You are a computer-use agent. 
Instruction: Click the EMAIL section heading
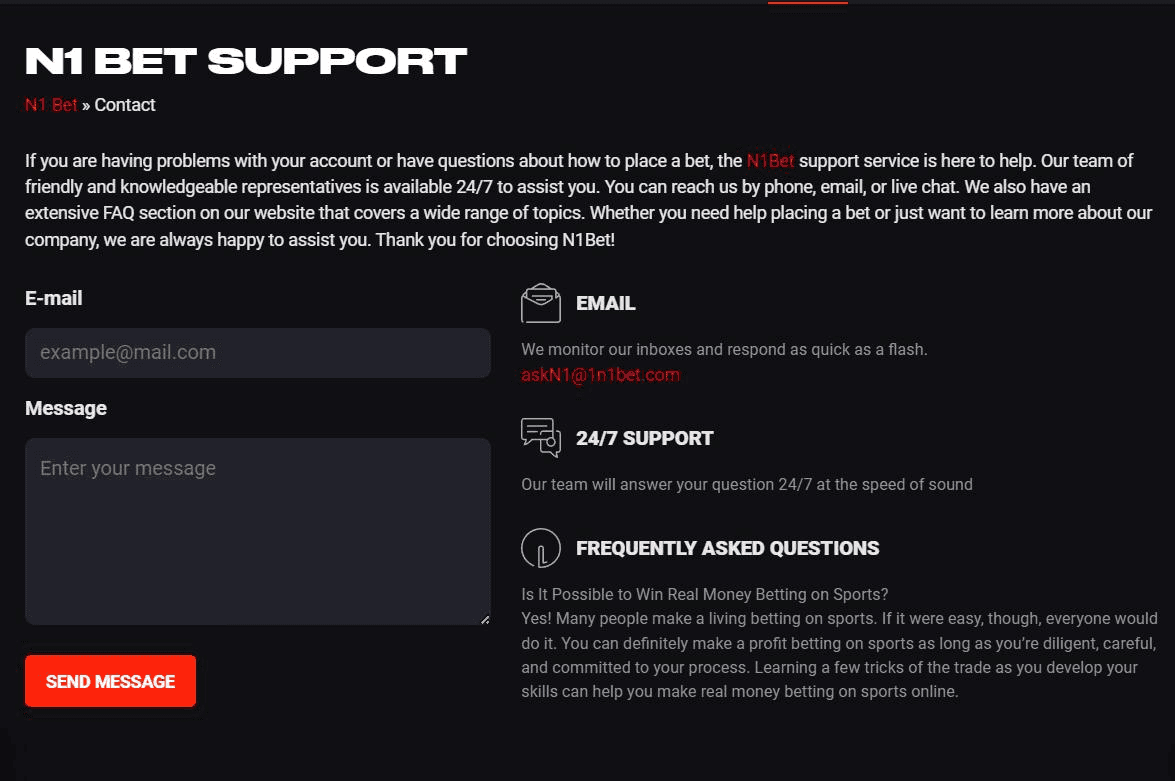(605, 304)
